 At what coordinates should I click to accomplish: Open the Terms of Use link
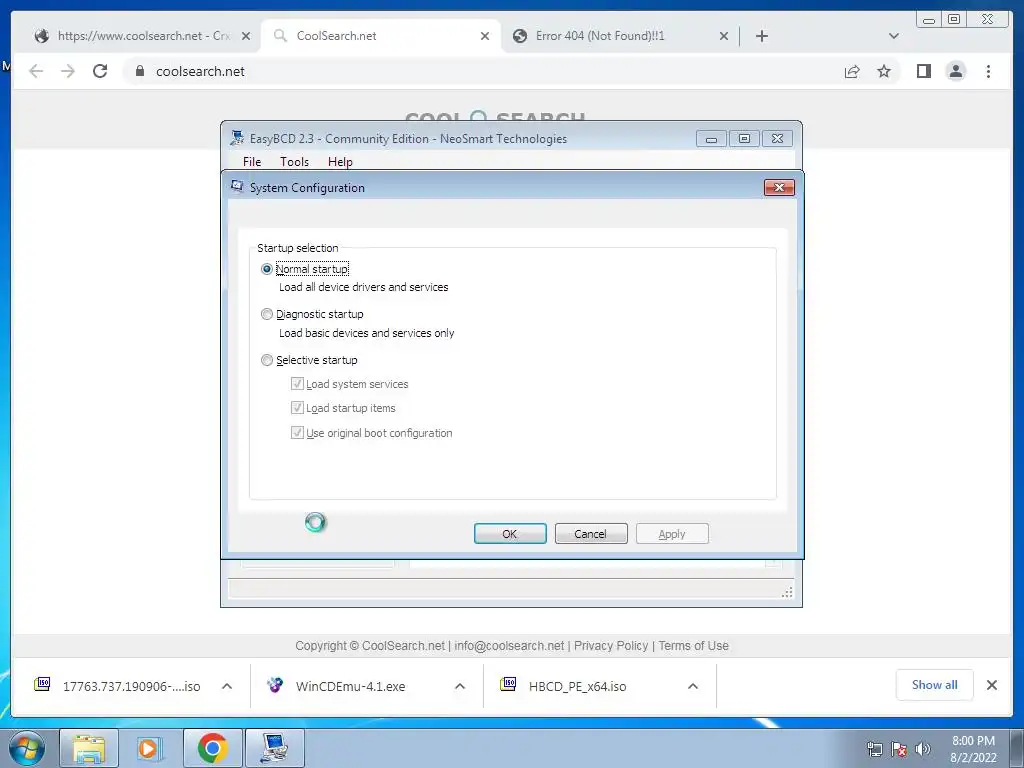coord(693,646)
